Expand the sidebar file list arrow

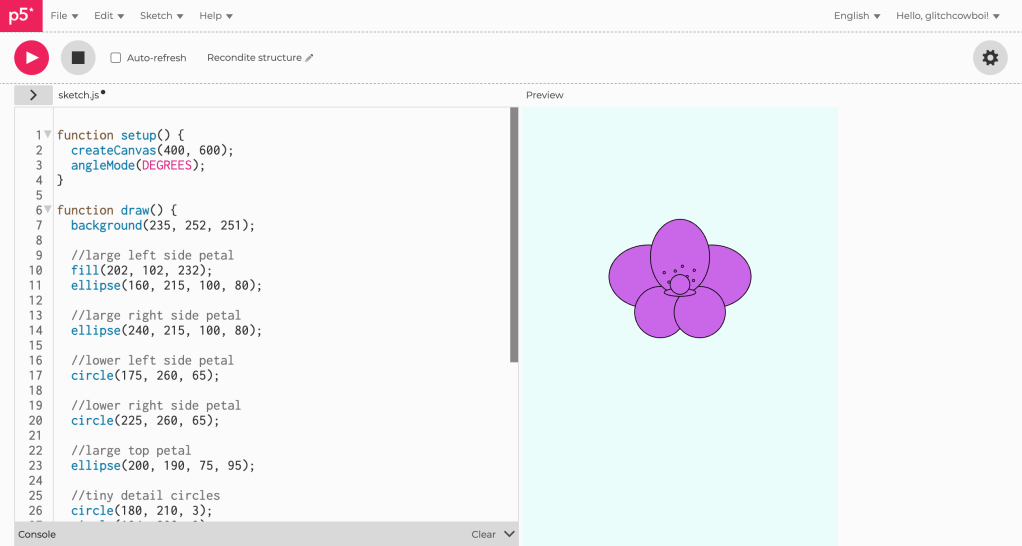click(33, 95)
